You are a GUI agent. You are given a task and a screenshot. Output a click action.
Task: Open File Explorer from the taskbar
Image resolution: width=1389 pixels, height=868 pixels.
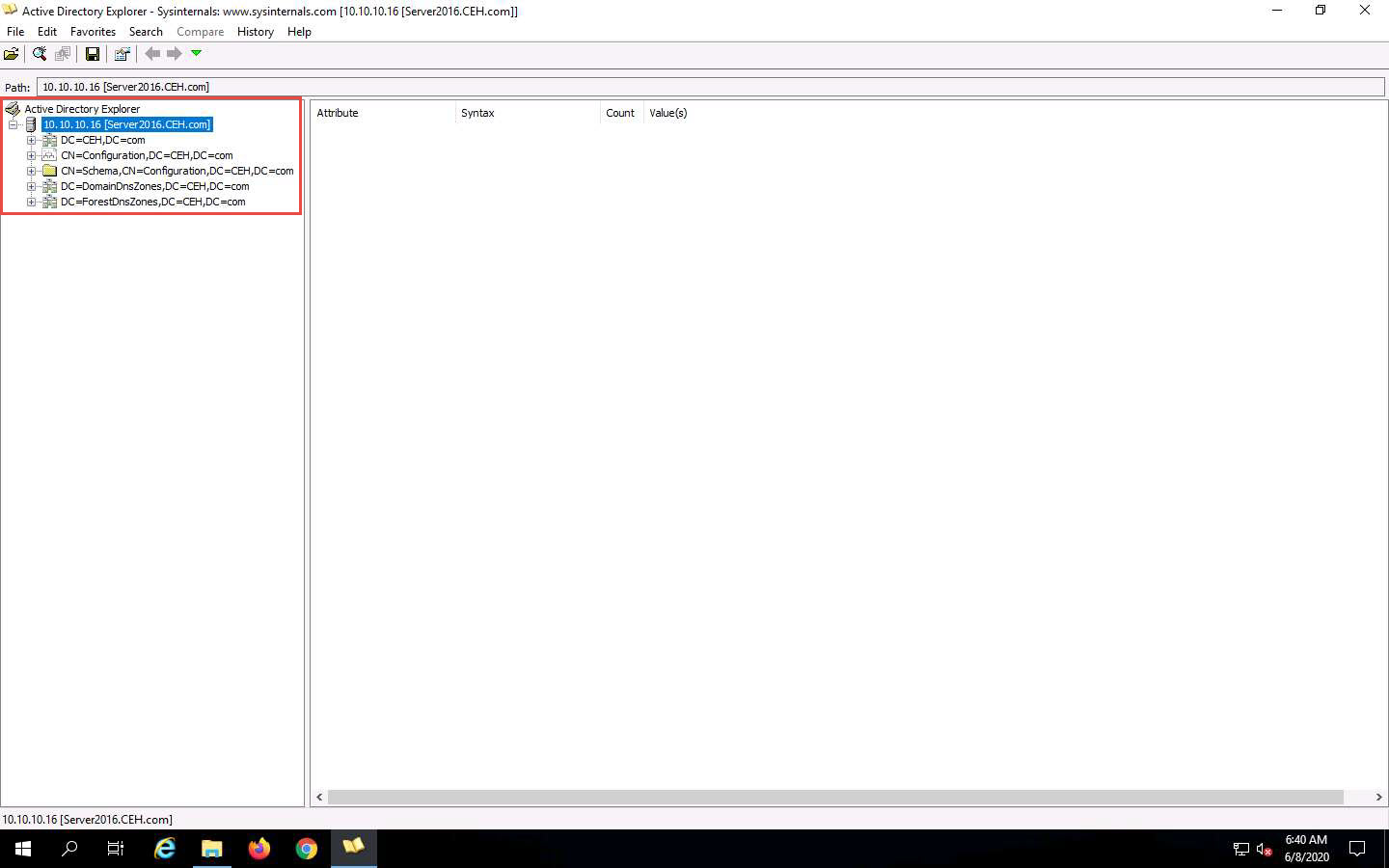[212, 849]
